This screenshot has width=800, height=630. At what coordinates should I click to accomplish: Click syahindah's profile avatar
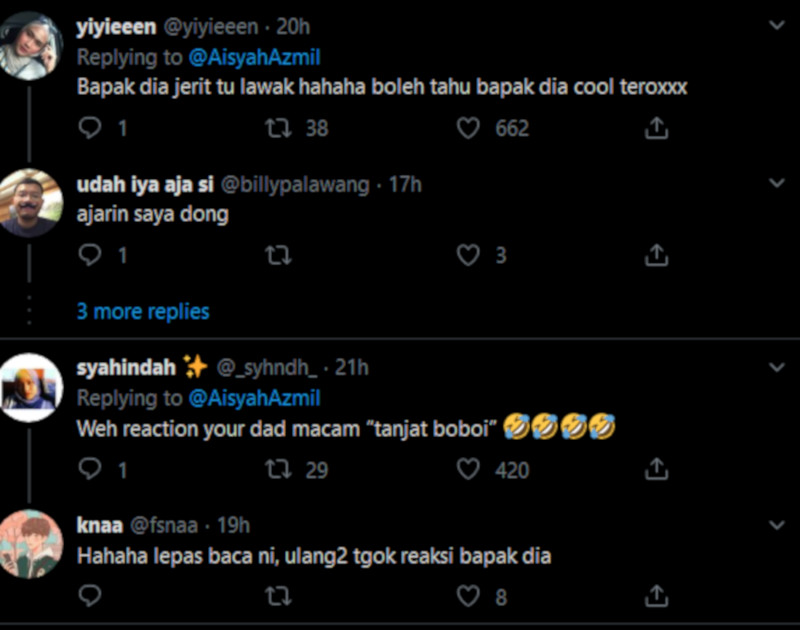[34, 385]
